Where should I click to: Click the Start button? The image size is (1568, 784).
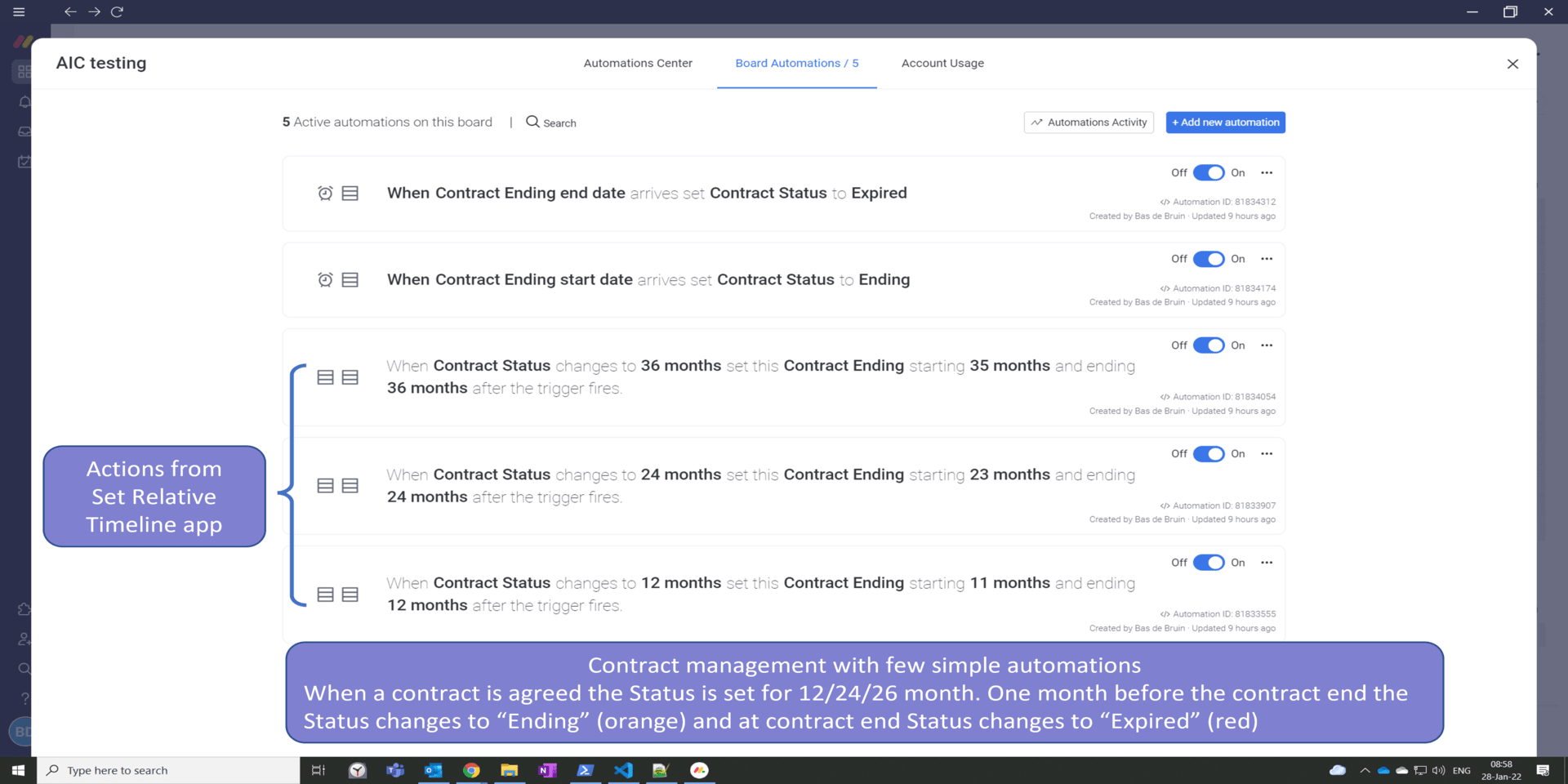pyautogui.click(x=18, y=770)
